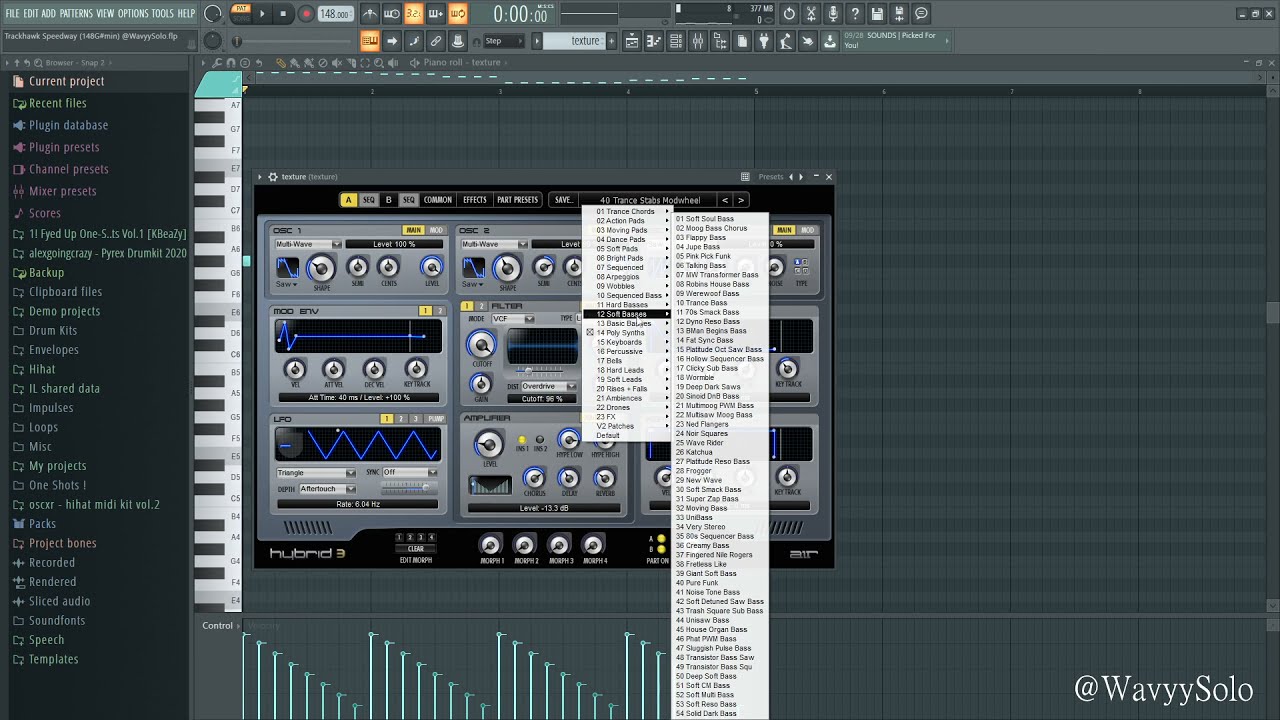
Task: Click the OSC 1 LEVEL knob
Action: 431,267
